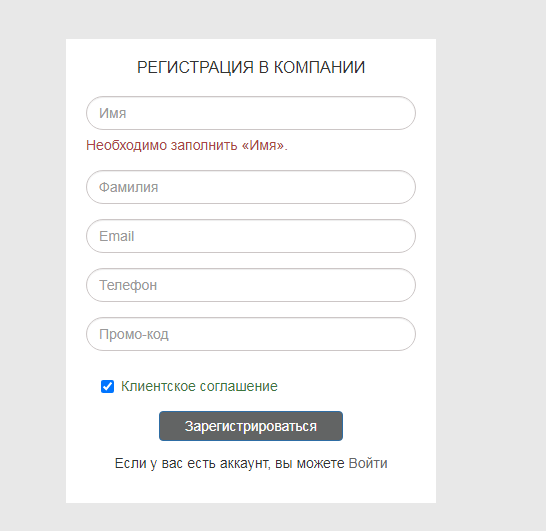This screenshot has width=546, height=531.
Task: Click the Зарегистрироваться button
Action: (251, 426)
